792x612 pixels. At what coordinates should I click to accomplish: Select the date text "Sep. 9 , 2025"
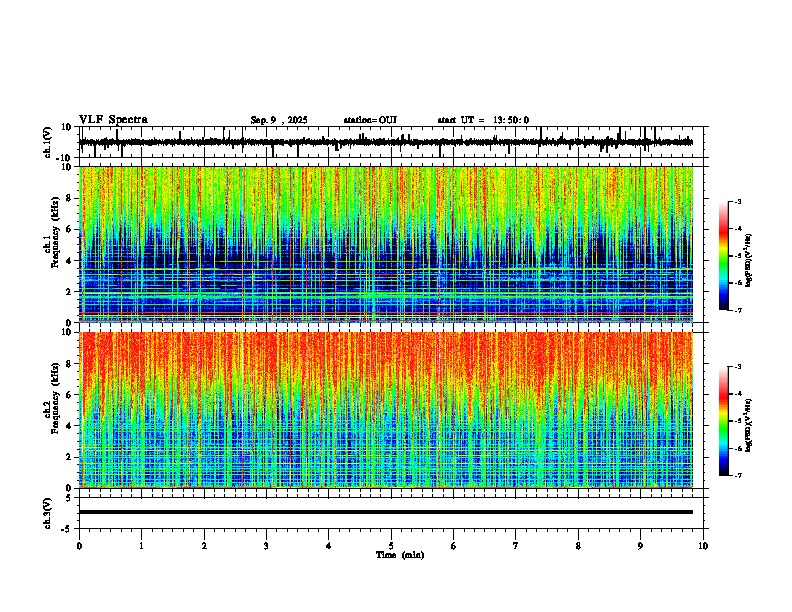tap(279, 120)
